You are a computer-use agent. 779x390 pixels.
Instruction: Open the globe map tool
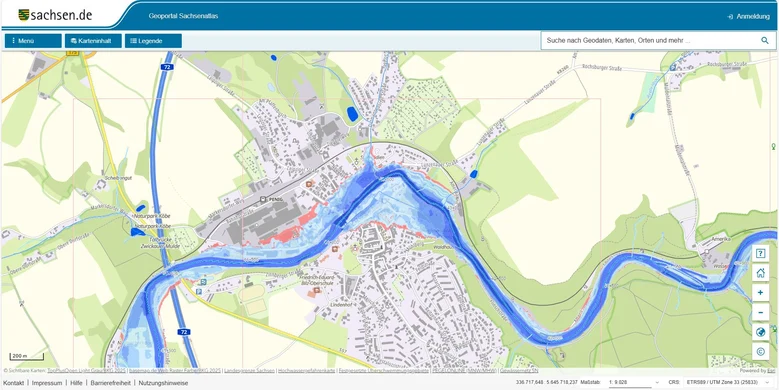tap(760, 332)
